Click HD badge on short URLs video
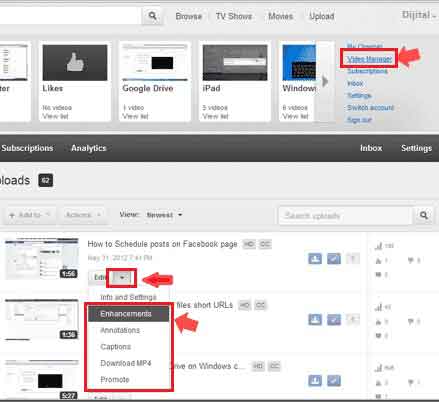 [x=244, y=305]
